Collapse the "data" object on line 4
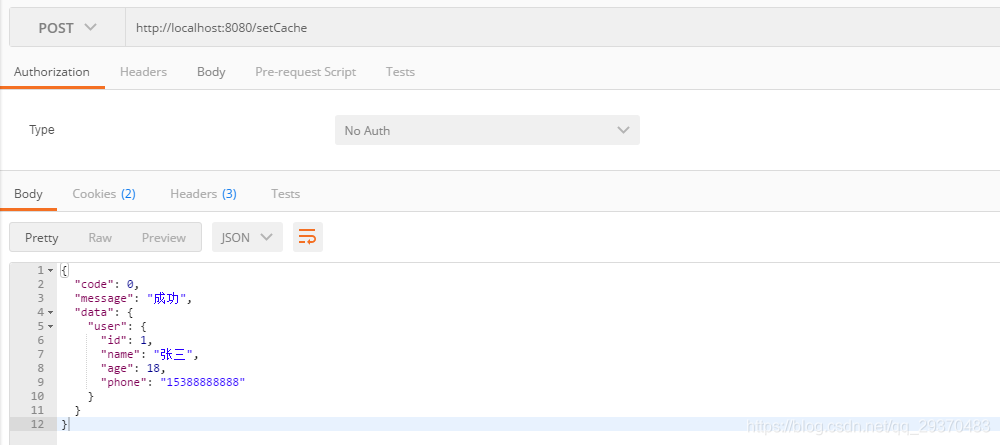The image size is (1000, 445). (51, 312)
